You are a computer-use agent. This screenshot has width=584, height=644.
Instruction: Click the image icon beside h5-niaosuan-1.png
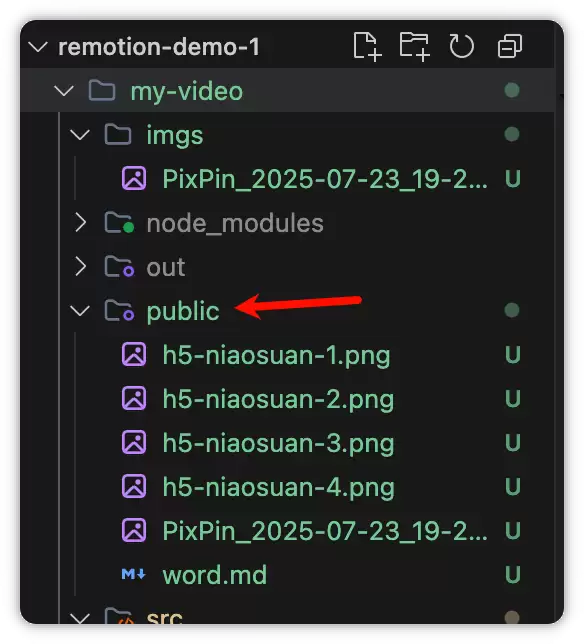pyautogui.click(x=134, y=354)
